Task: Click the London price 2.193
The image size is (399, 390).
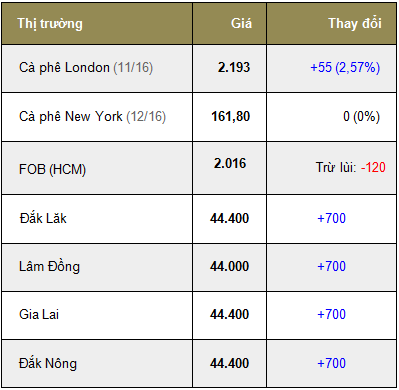Action: (x=234, y=68)
